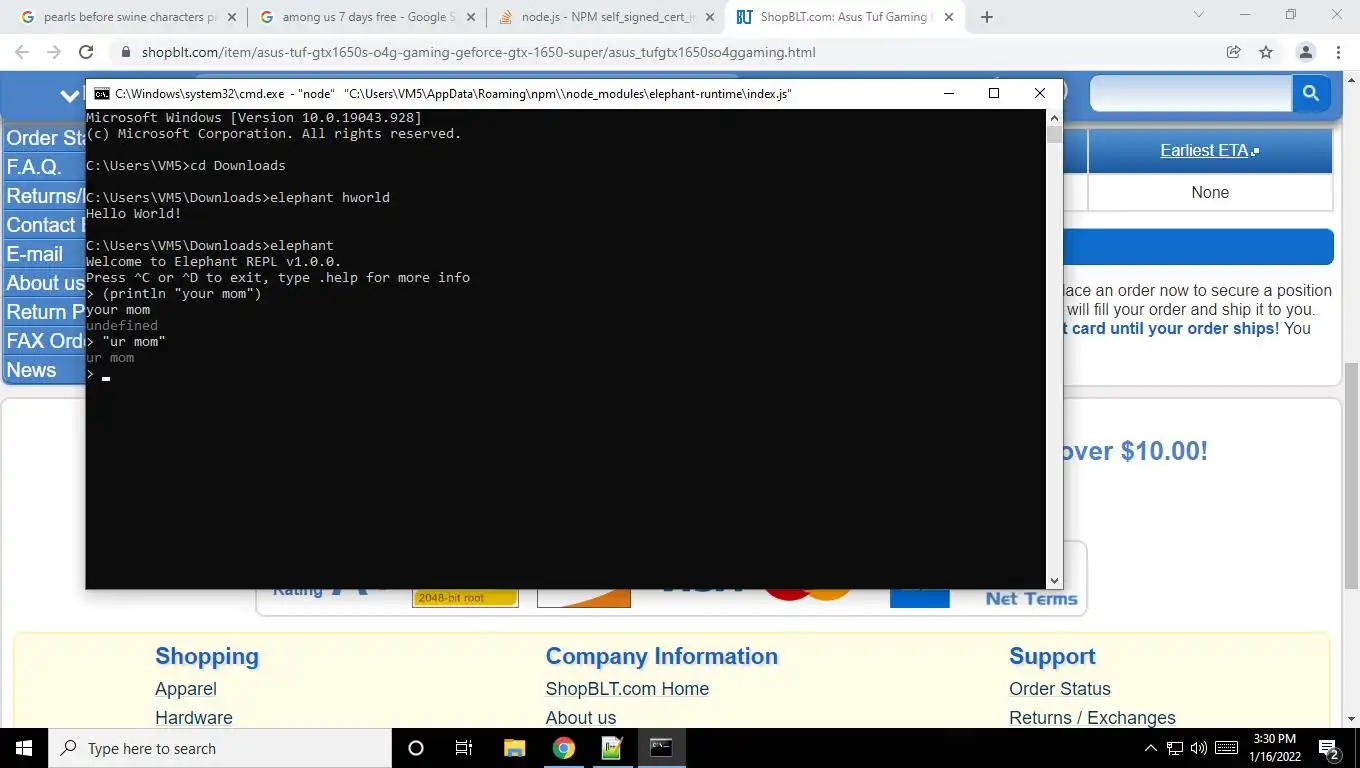Viewport: 1360px width, 768px height.
Task: Share this page icon in address bar
Action: click(x=1234, y=52)
